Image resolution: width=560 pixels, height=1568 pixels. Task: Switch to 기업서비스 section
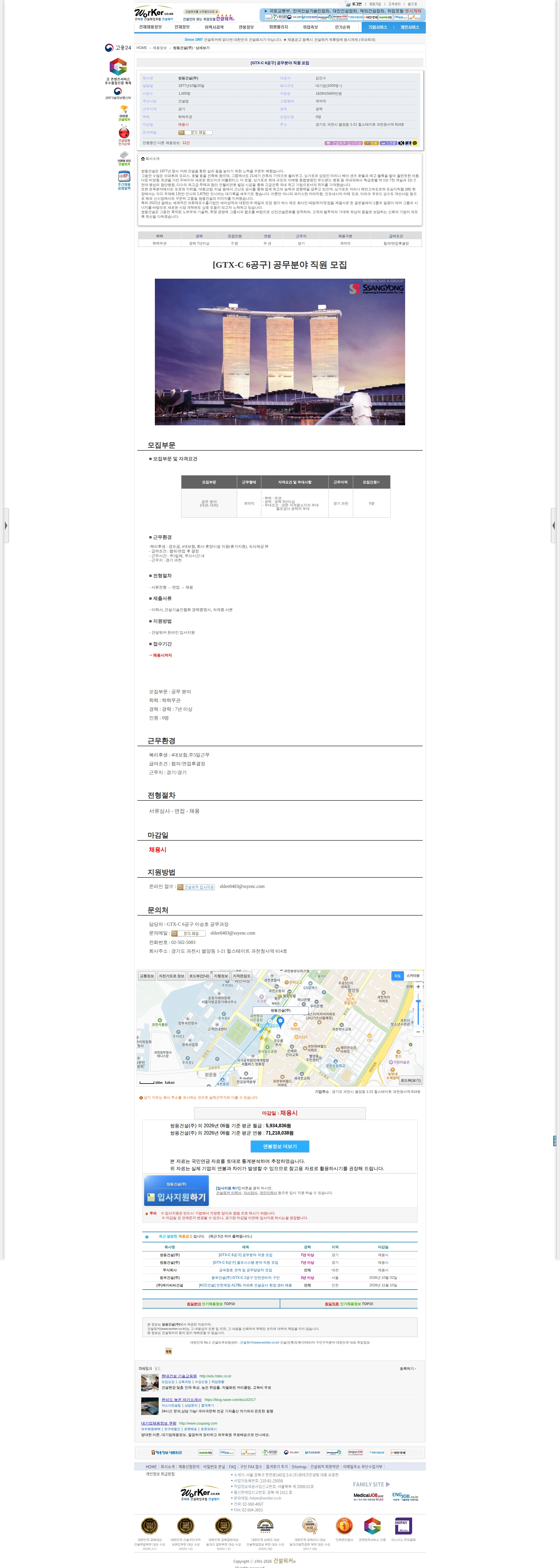pyautogui.click(x=378, y=27)
